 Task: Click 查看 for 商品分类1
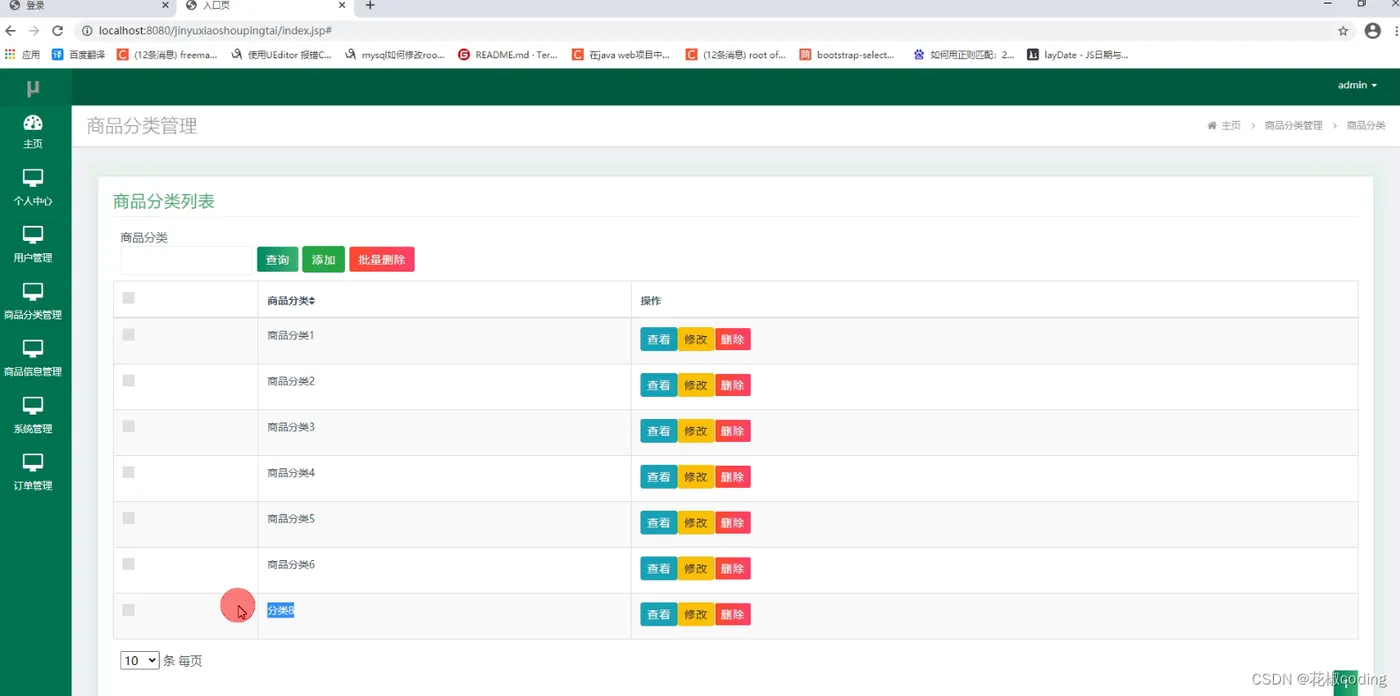click(659, 340)
